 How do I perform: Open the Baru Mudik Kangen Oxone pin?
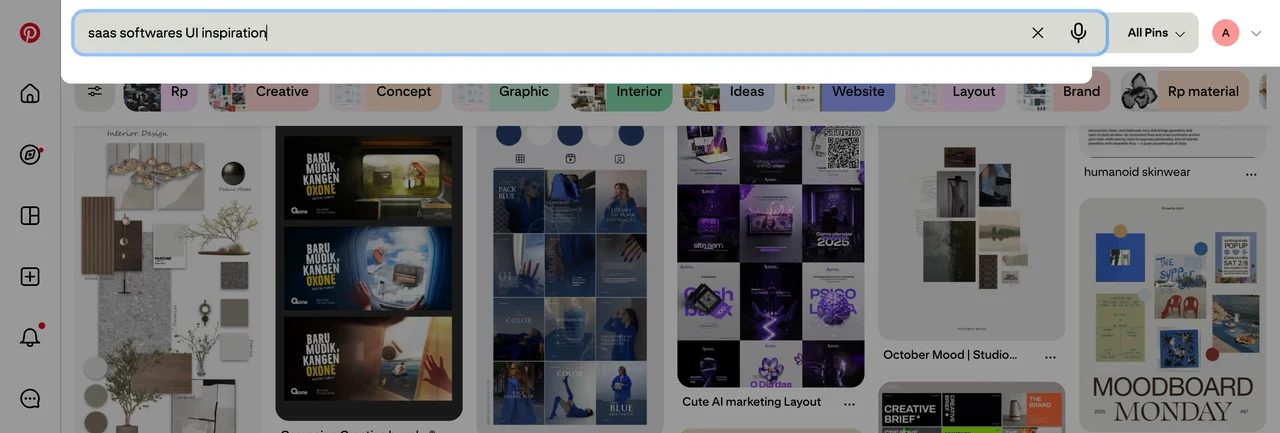pyautogui.click(x=369, y=273)
